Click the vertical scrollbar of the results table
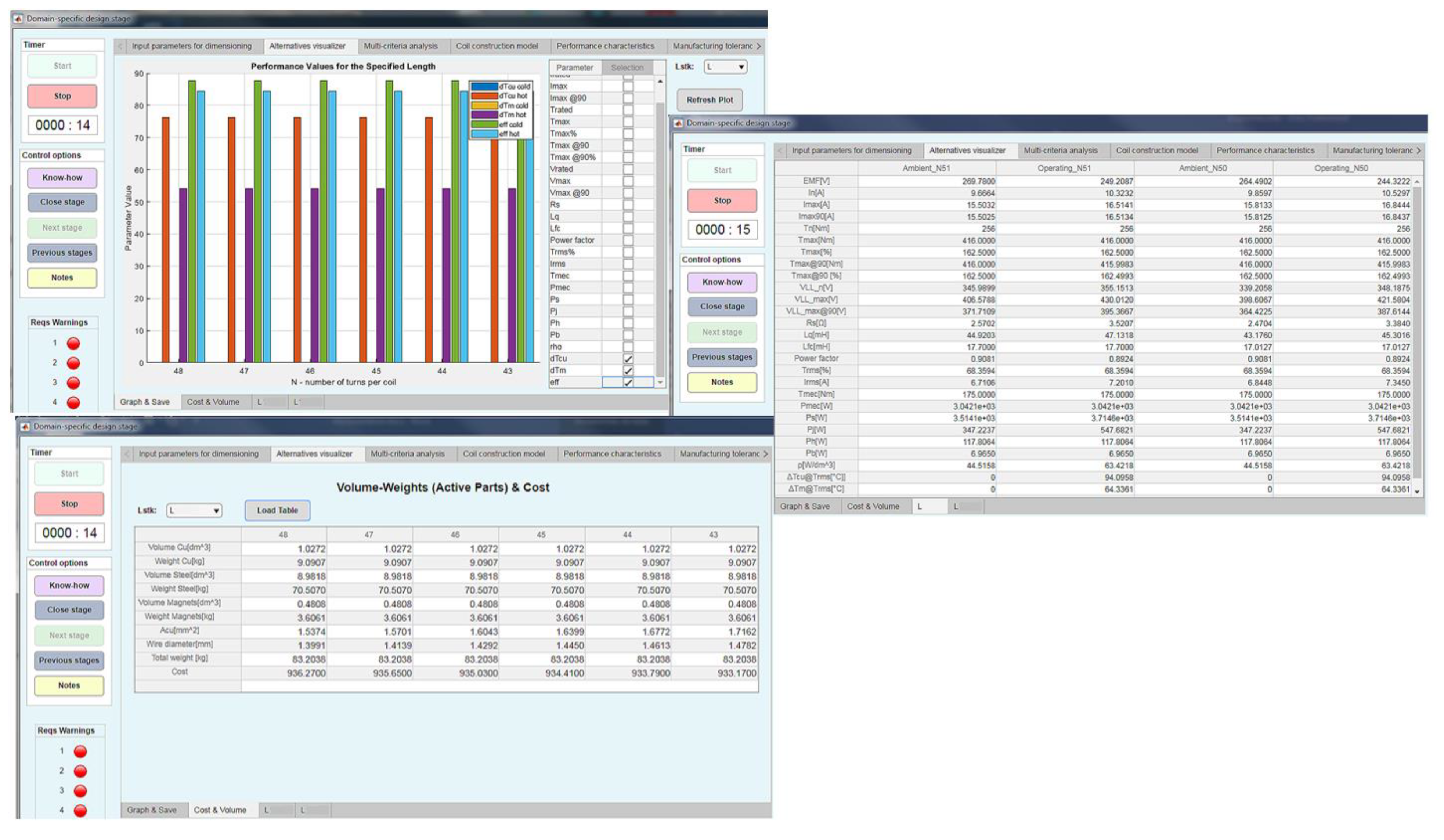The image size is (1444, 840). coord(1417,332)
